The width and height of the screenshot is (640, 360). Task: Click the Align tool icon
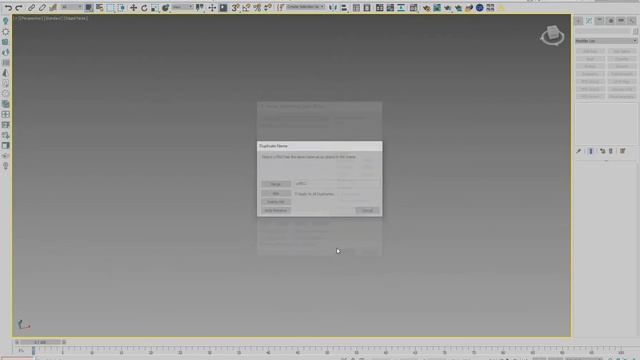(344, 8)
